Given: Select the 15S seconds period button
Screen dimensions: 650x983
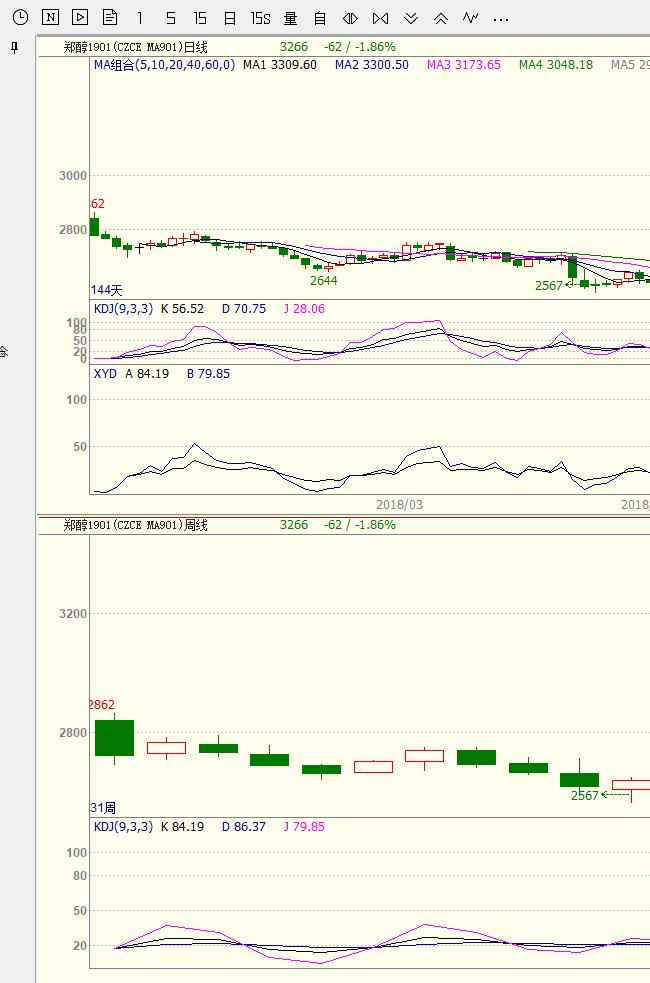Looking at the screenshot, I should [x=260, y=18].
